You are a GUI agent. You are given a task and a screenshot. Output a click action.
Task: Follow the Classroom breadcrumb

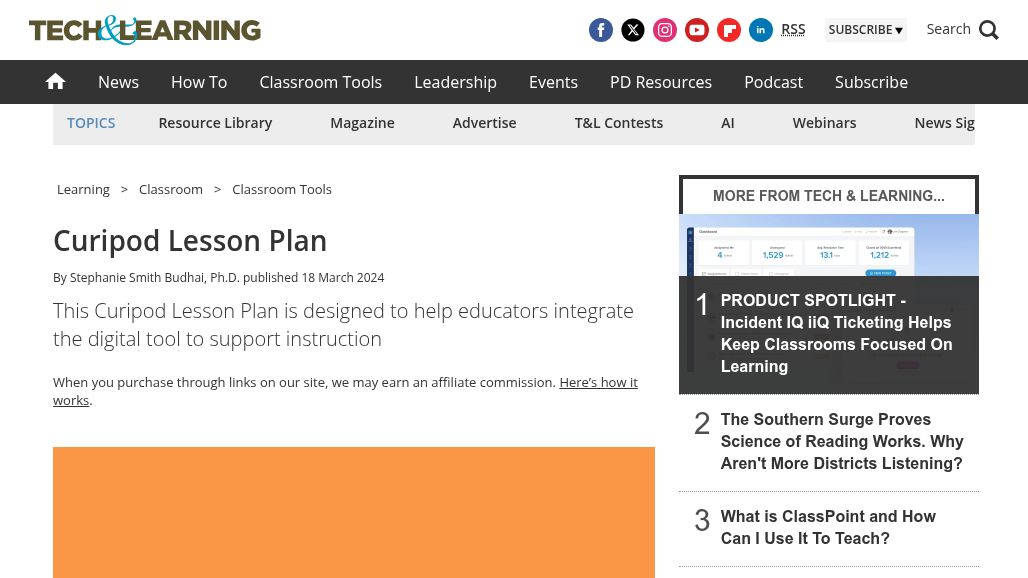pos(170,189)
